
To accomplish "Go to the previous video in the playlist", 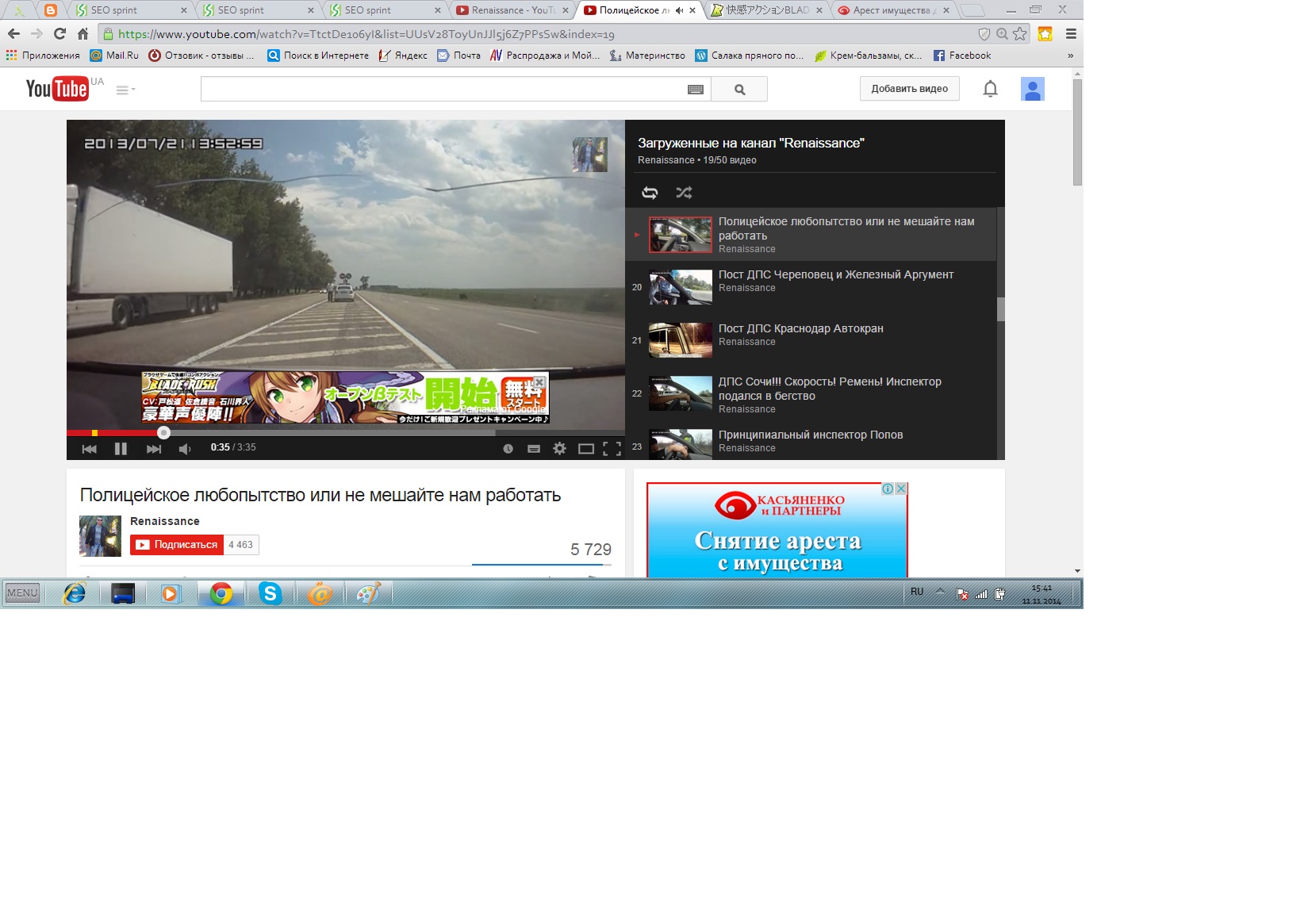I will coord(89,449).
